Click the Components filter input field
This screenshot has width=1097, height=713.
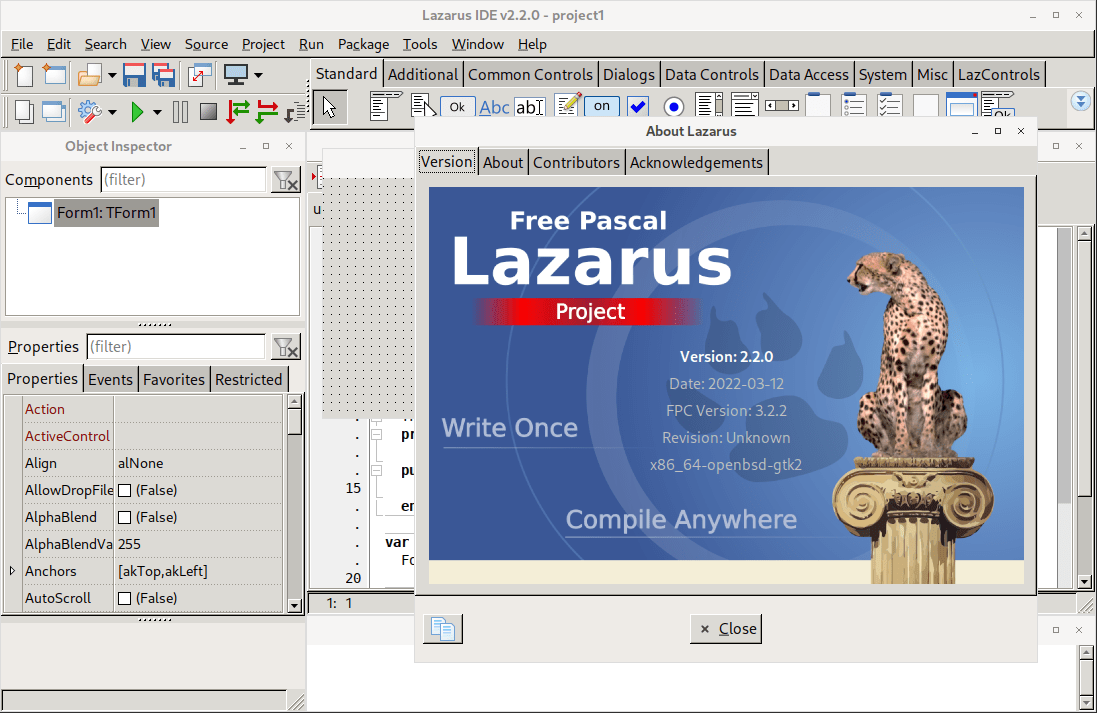183,180
